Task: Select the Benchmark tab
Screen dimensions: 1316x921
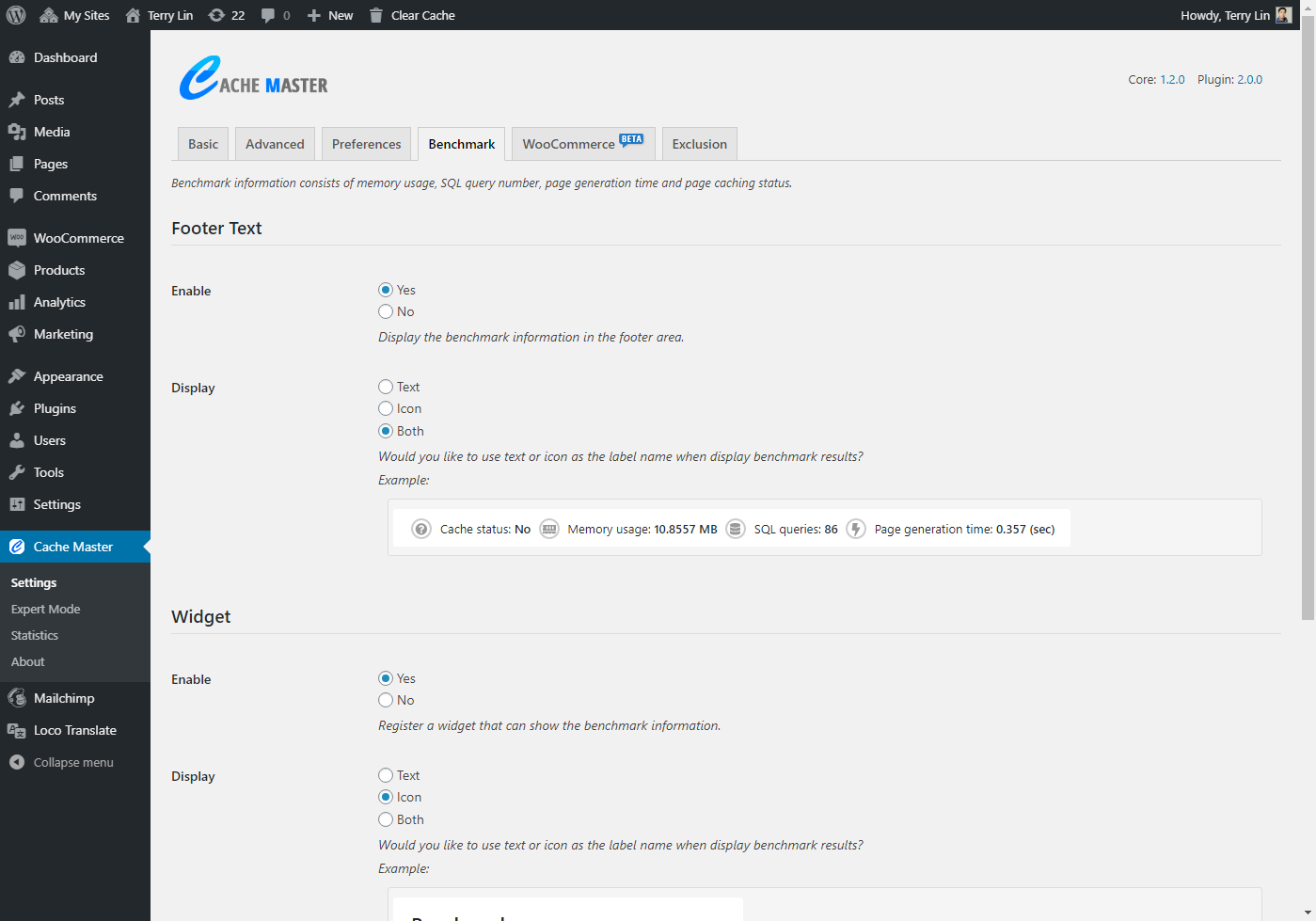Action: 461,144
